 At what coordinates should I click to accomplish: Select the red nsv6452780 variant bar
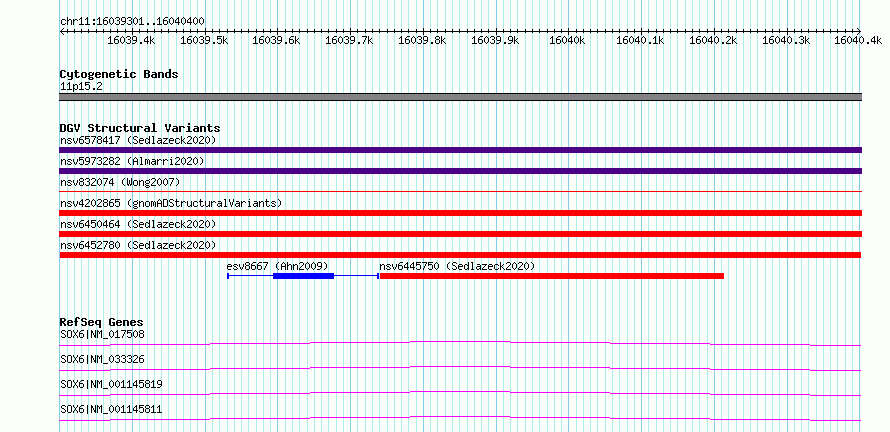(460, 255)
